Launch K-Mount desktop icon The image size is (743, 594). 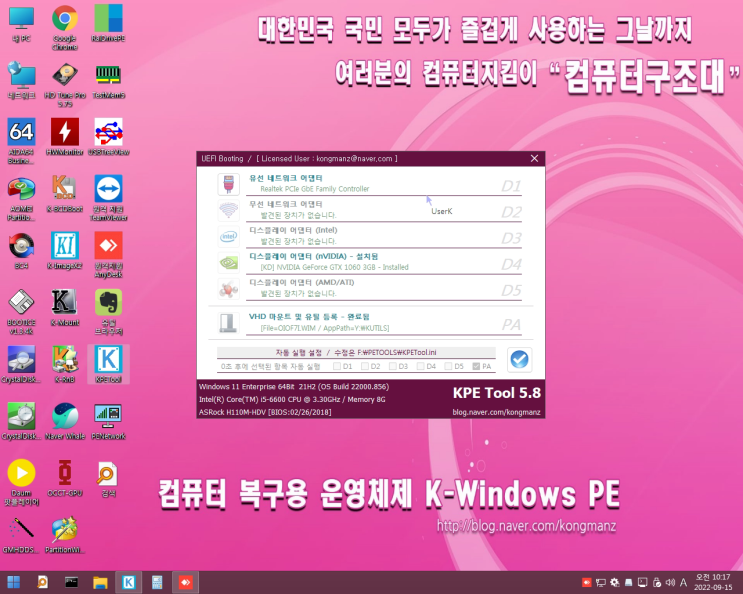(65, 308)
